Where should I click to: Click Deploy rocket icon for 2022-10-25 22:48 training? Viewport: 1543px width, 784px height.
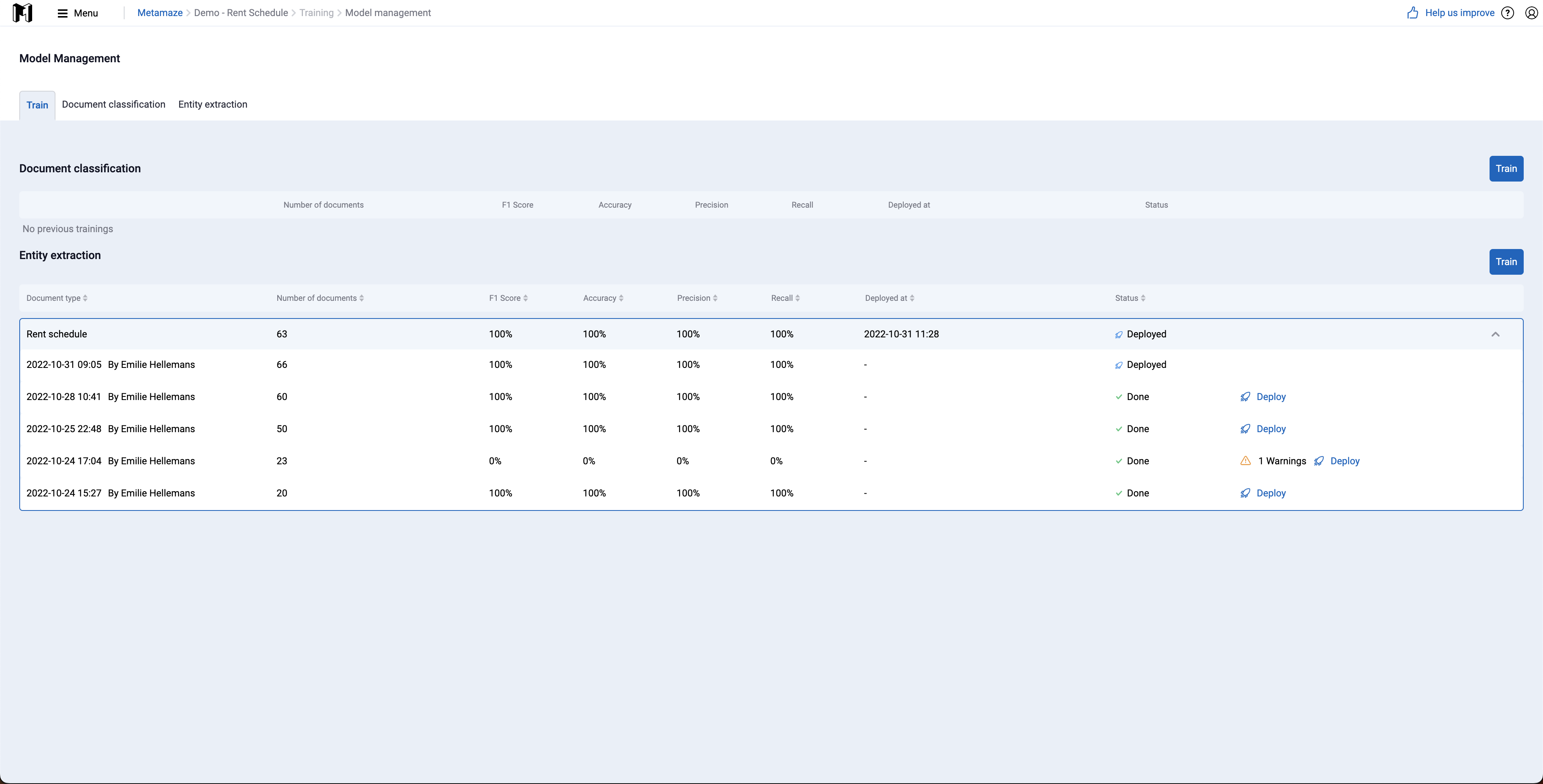coord(1245,429)
